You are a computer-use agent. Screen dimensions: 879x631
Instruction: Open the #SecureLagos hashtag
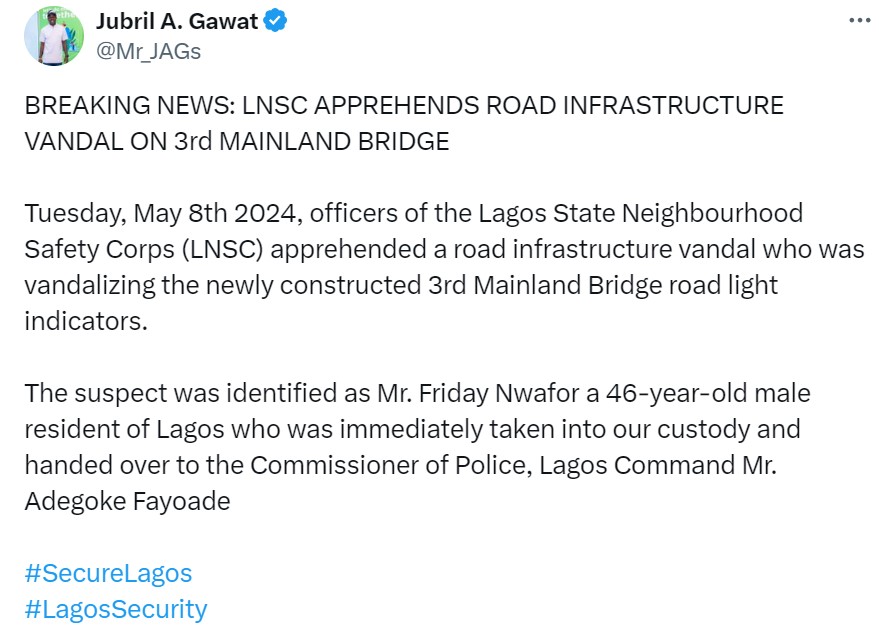[108, 573]
